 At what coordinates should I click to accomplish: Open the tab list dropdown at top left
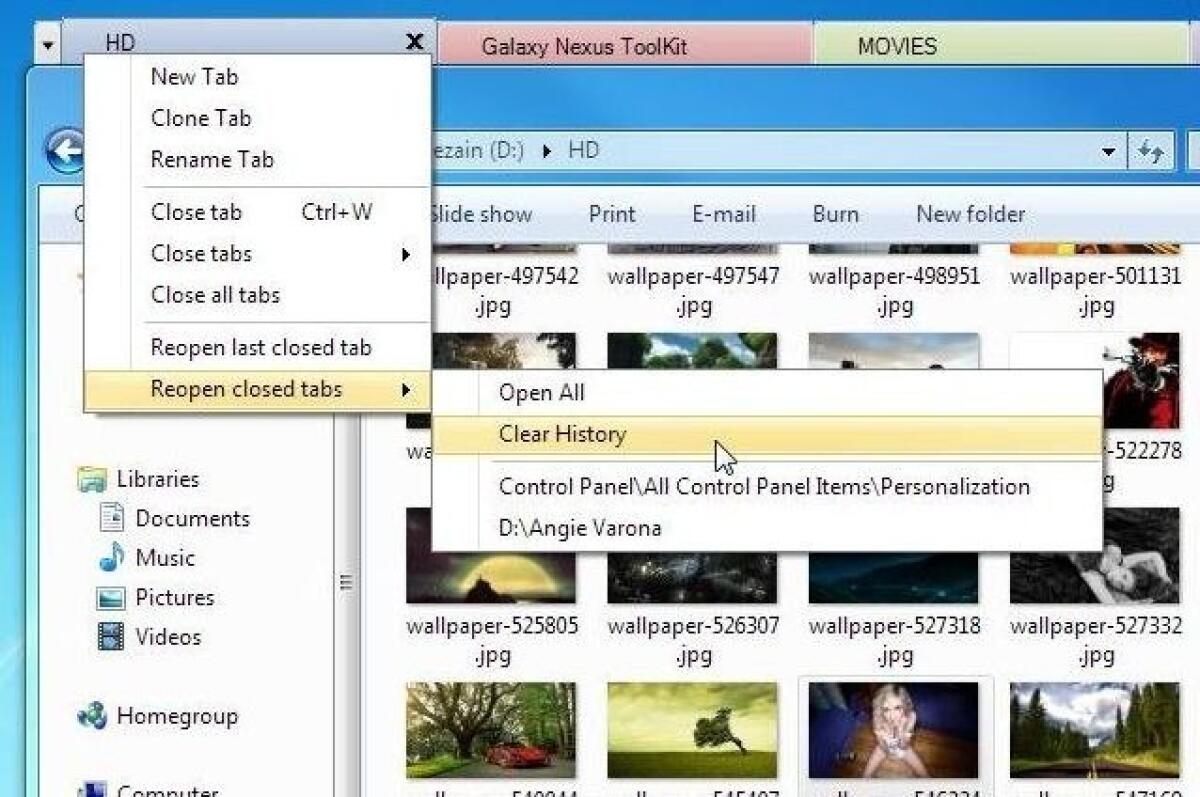click(x=45, y=42)
